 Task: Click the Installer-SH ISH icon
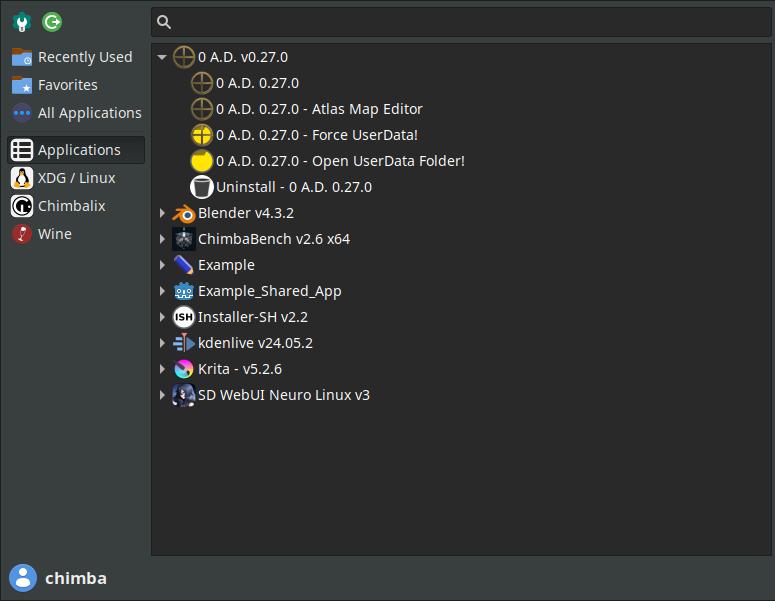(x=184, y=317)
